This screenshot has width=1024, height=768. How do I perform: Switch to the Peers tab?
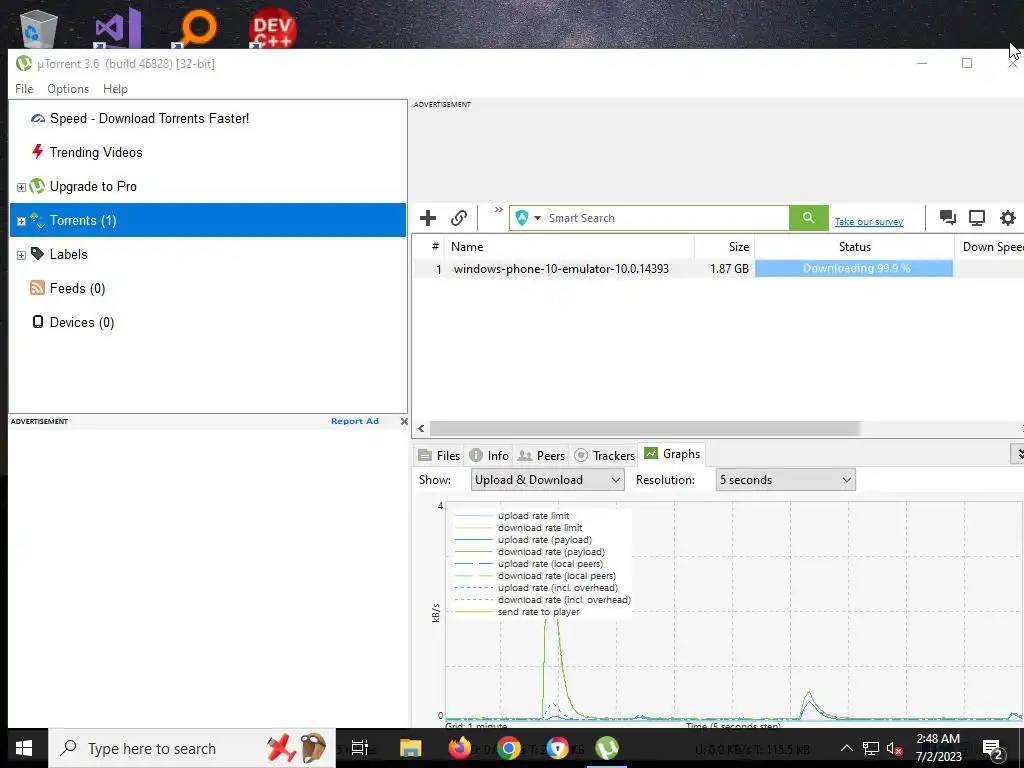tap(541, 455)
